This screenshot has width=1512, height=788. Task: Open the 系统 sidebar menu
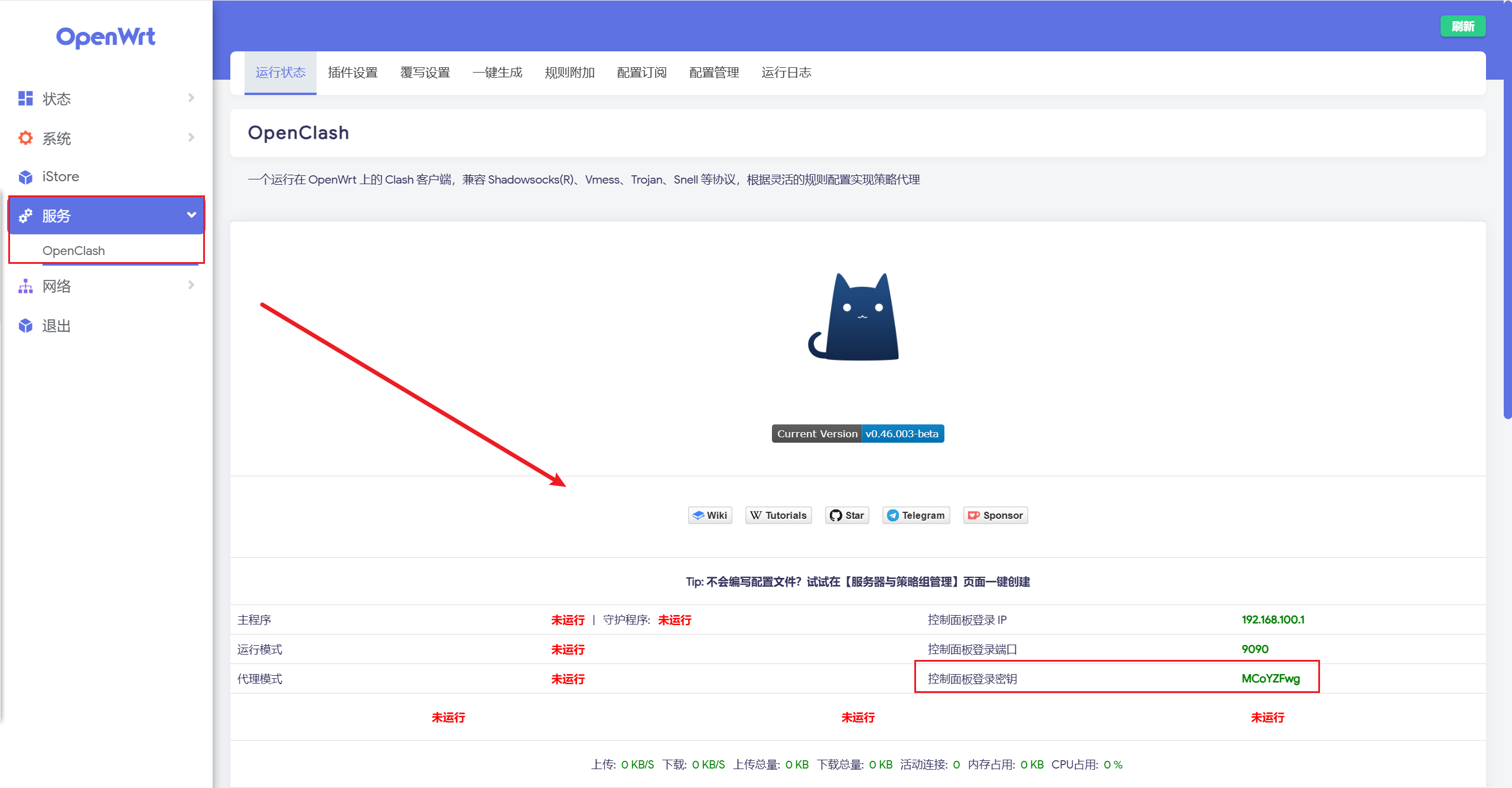(x=106, y=138)
